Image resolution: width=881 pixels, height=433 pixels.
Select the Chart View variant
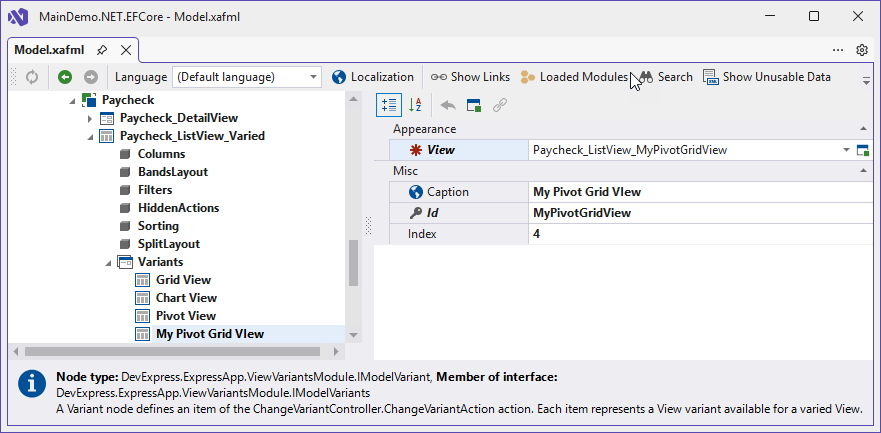(x=187, y=298)
